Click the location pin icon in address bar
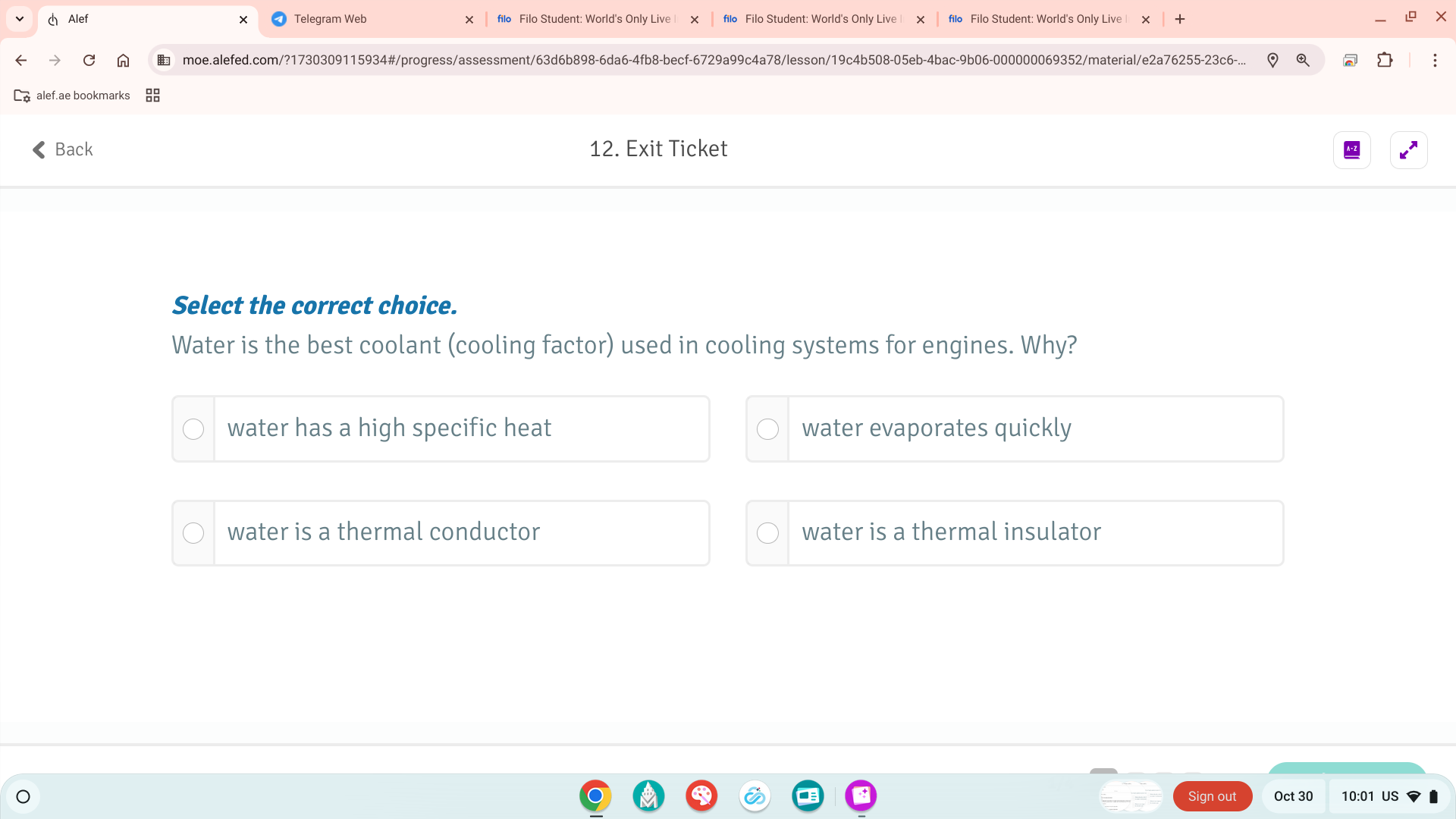Screen dimensions: 1456x819 pyautogui.click(x=1272, y=60)
